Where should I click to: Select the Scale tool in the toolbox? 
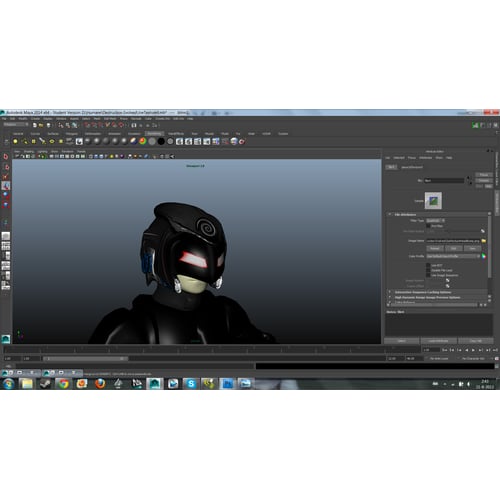point(6,204)
